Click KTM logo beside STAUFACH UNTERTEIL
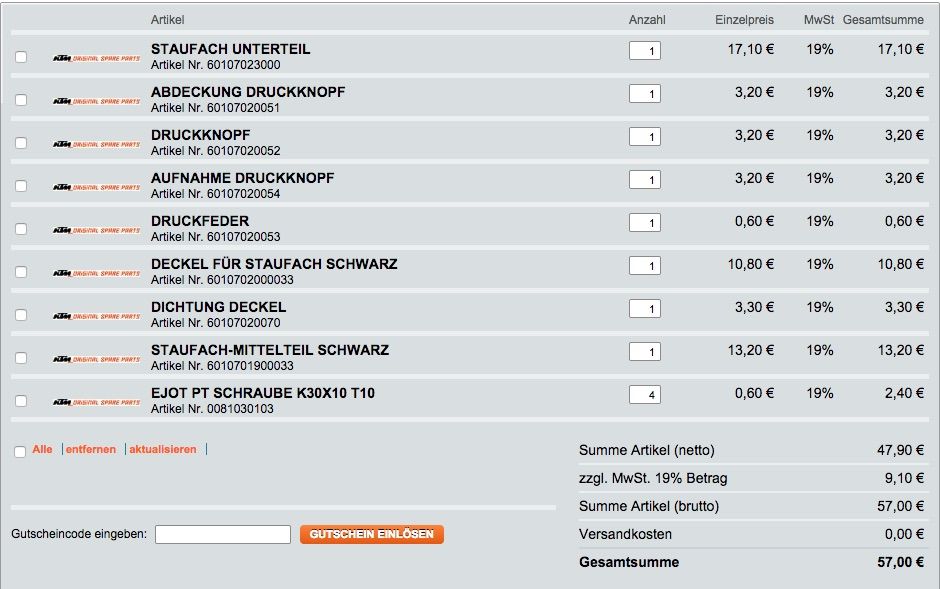Screen dimensions: 940x589 (x=96, y=58)
